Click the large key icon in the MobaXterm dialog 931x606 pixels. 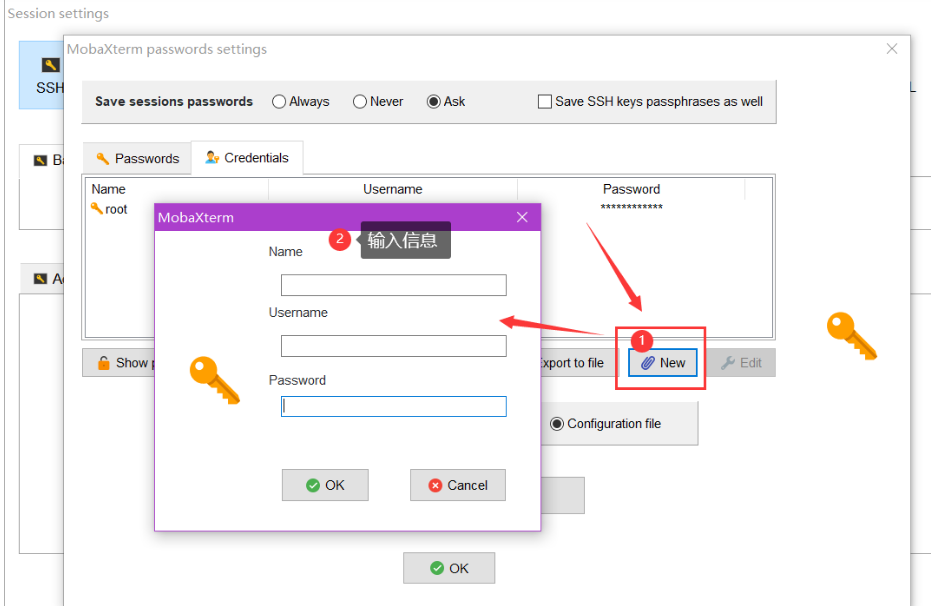tap(215, 380)
